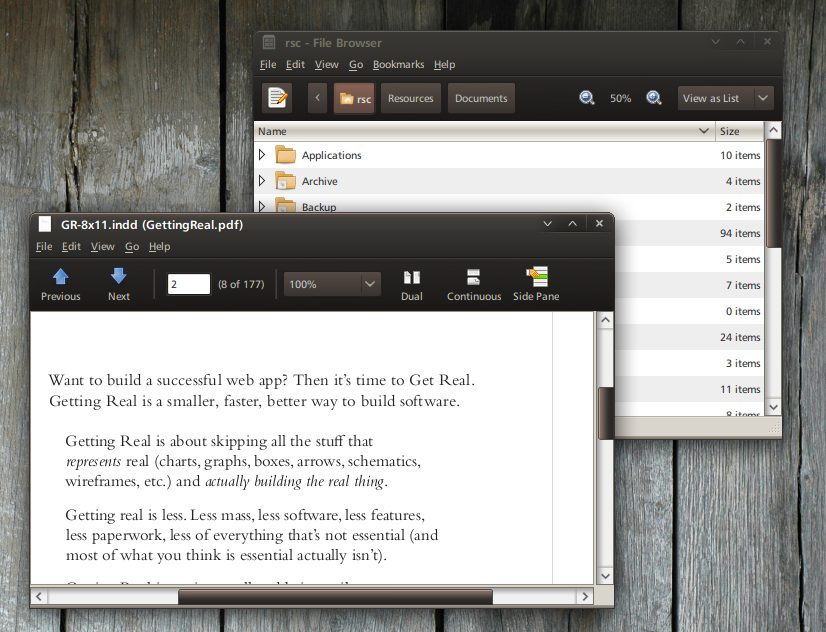Click File Browser scrollbar down arrow
The image size is (826, 632).
tap(773, 407)
